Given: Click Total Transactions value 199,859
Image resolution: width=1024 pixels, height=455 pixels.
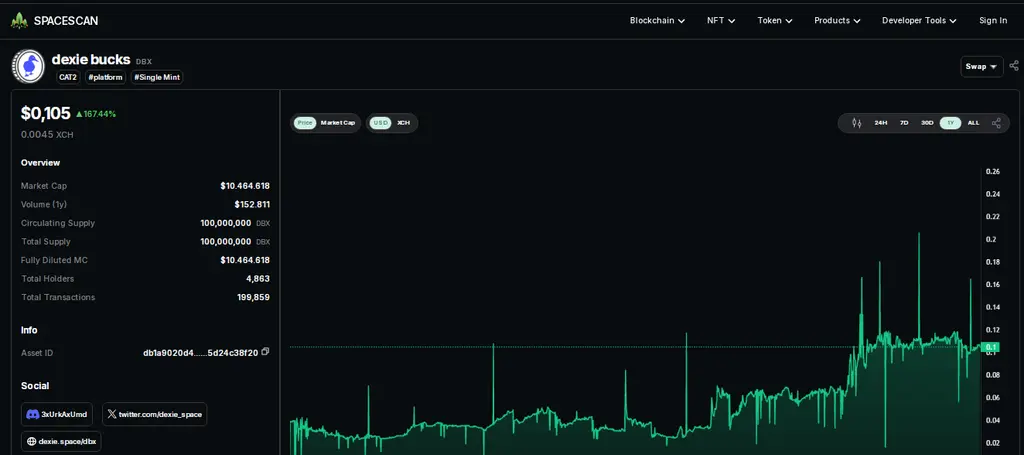Looking at the screenshot, I should pyautogui.click(x=253, y=297).
